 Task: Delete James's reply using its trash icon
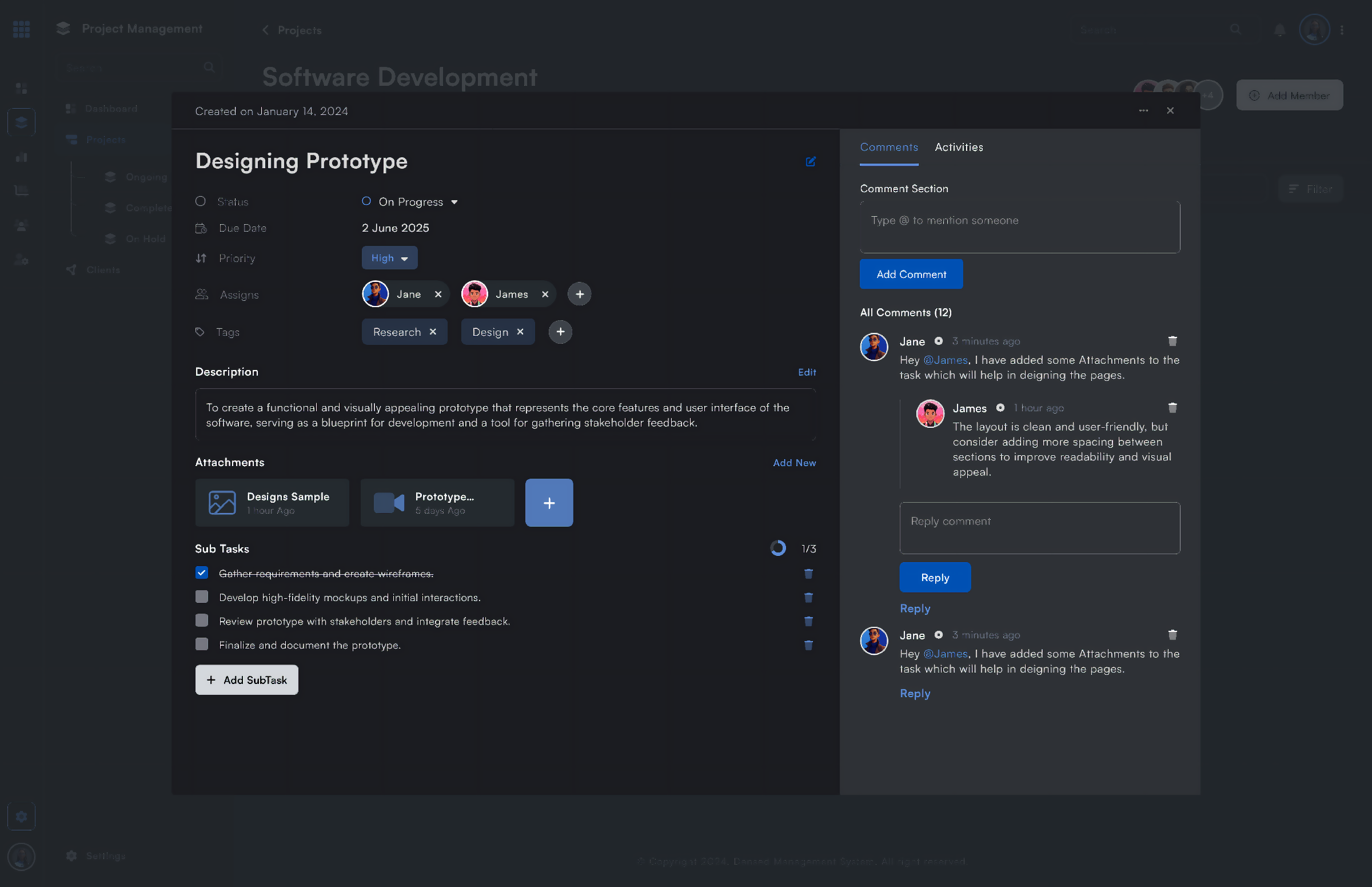click(1172, 408)
